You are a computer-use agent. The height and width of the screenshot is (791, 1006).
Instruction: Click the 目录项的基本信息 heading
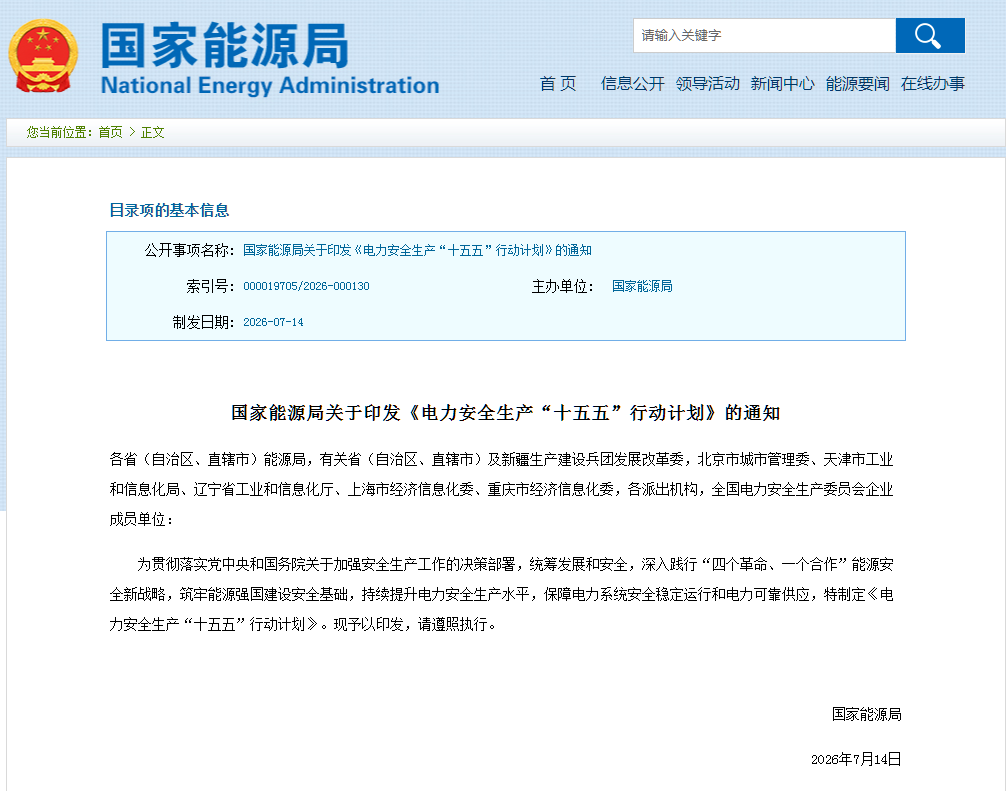click(169, 210)
